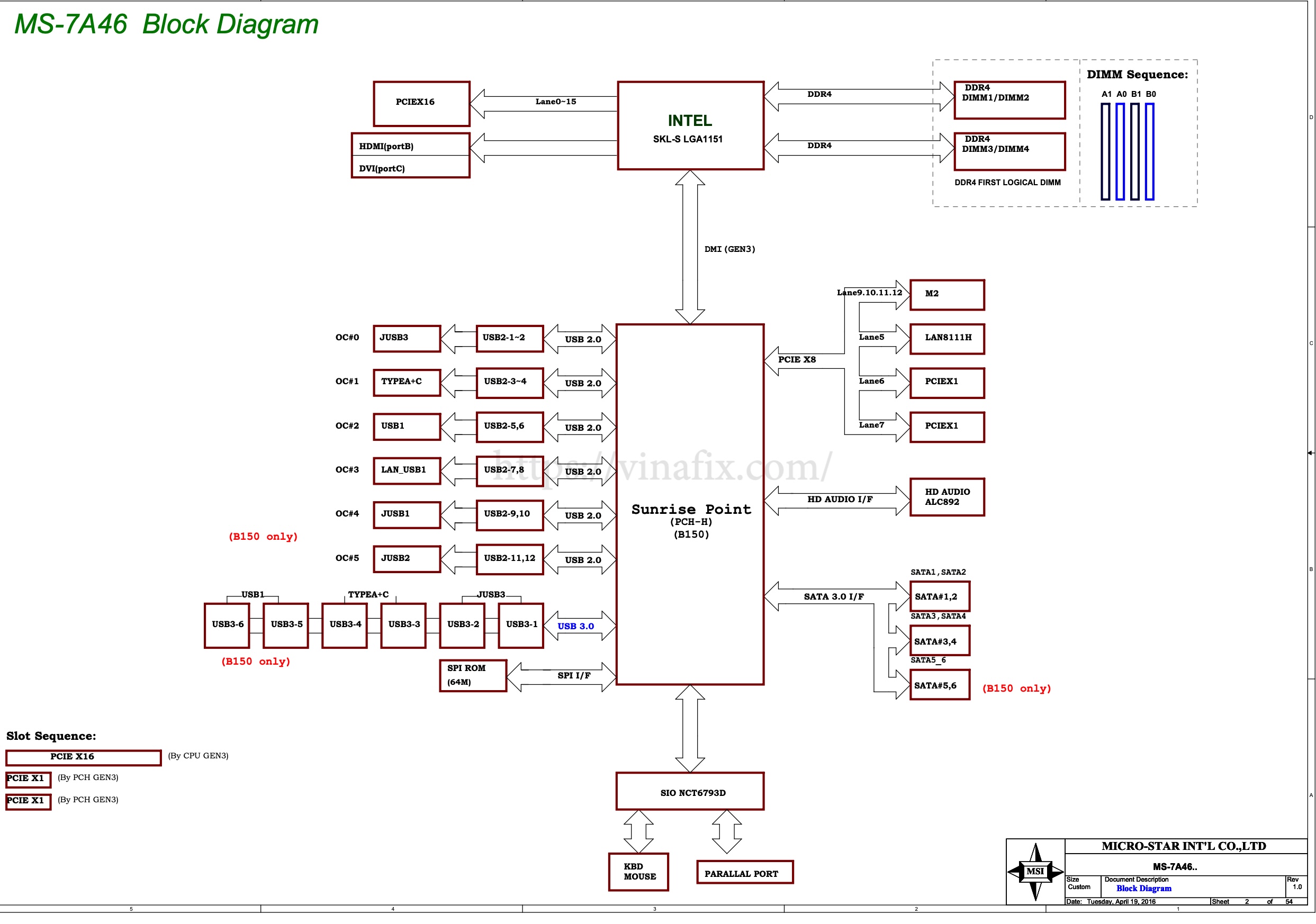1316x924 pixels.
Task: Click the HDMI(portB) label
Action: pyautogui.click(x=386, y=146)
